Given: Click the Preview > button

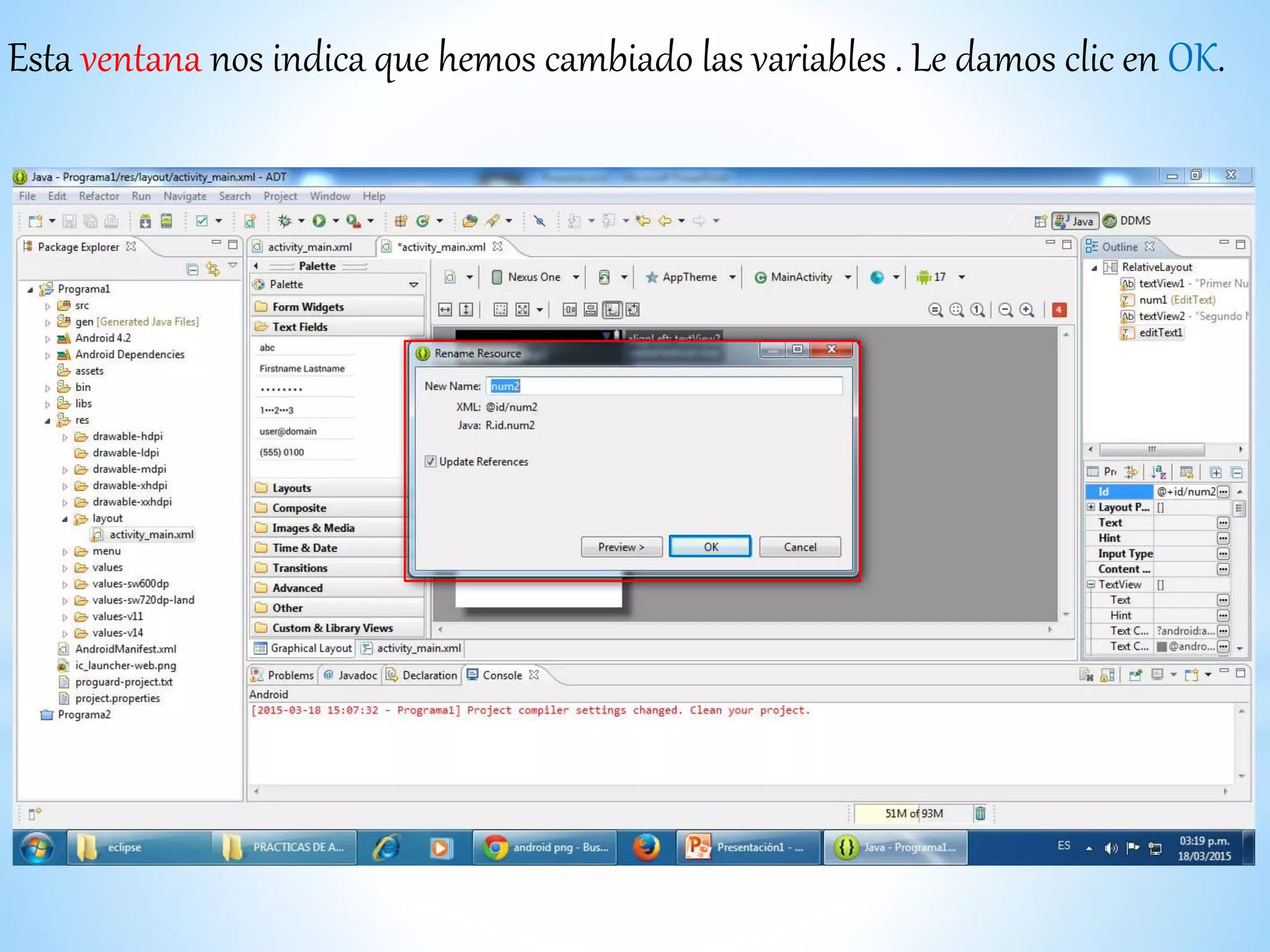Looking at the screenshot, I should pos(621,547).
